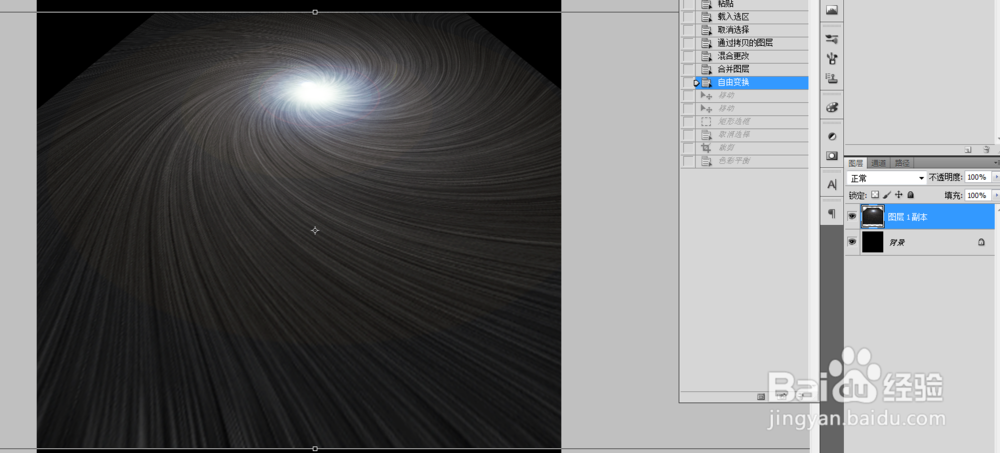1000x453 pixels.
Task: Open the topmost collapsed panel icon showing a picture
Action: coord(832,10)
